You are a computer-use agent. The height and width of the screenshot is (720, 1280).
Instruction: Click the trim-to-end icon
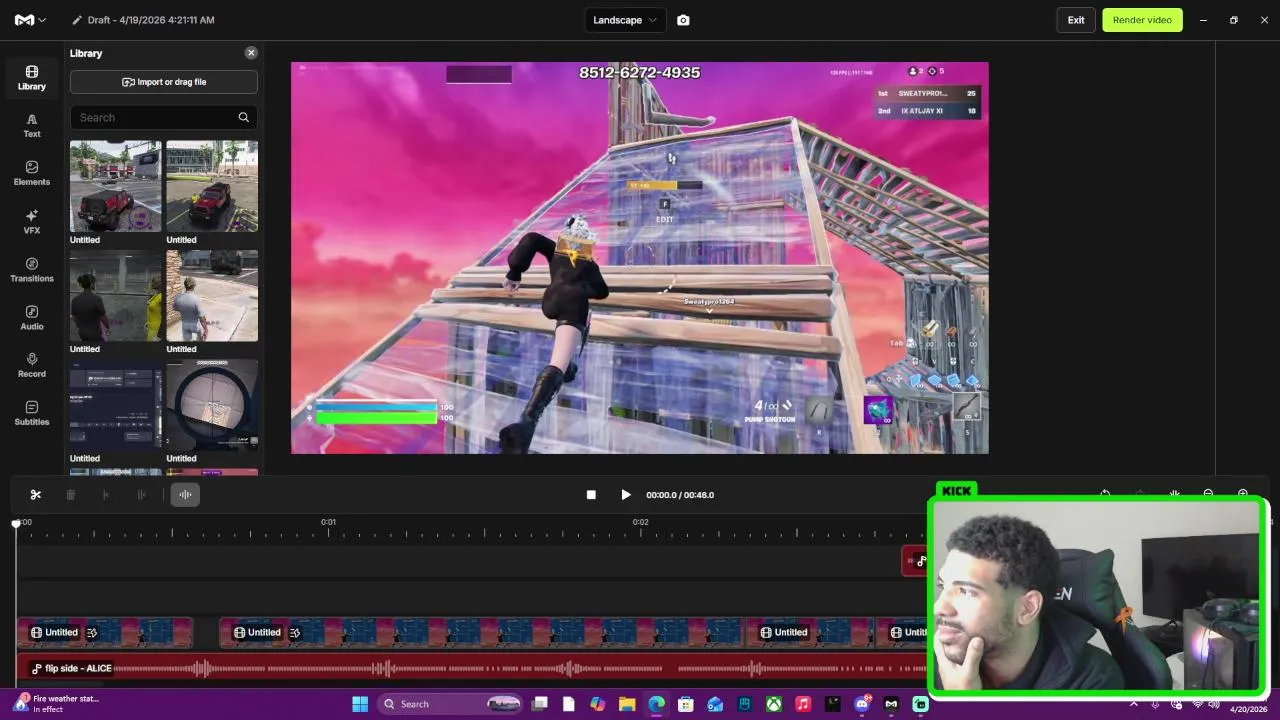(x=141, y=495)
